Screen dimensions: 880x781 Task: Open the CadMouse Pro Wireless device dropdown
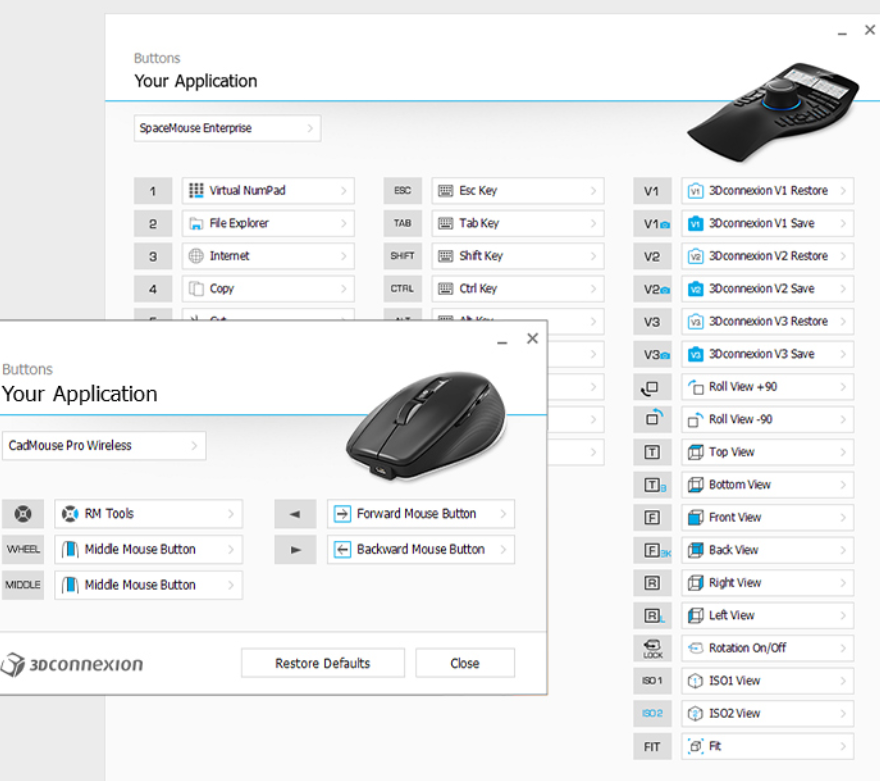(104, 446)
